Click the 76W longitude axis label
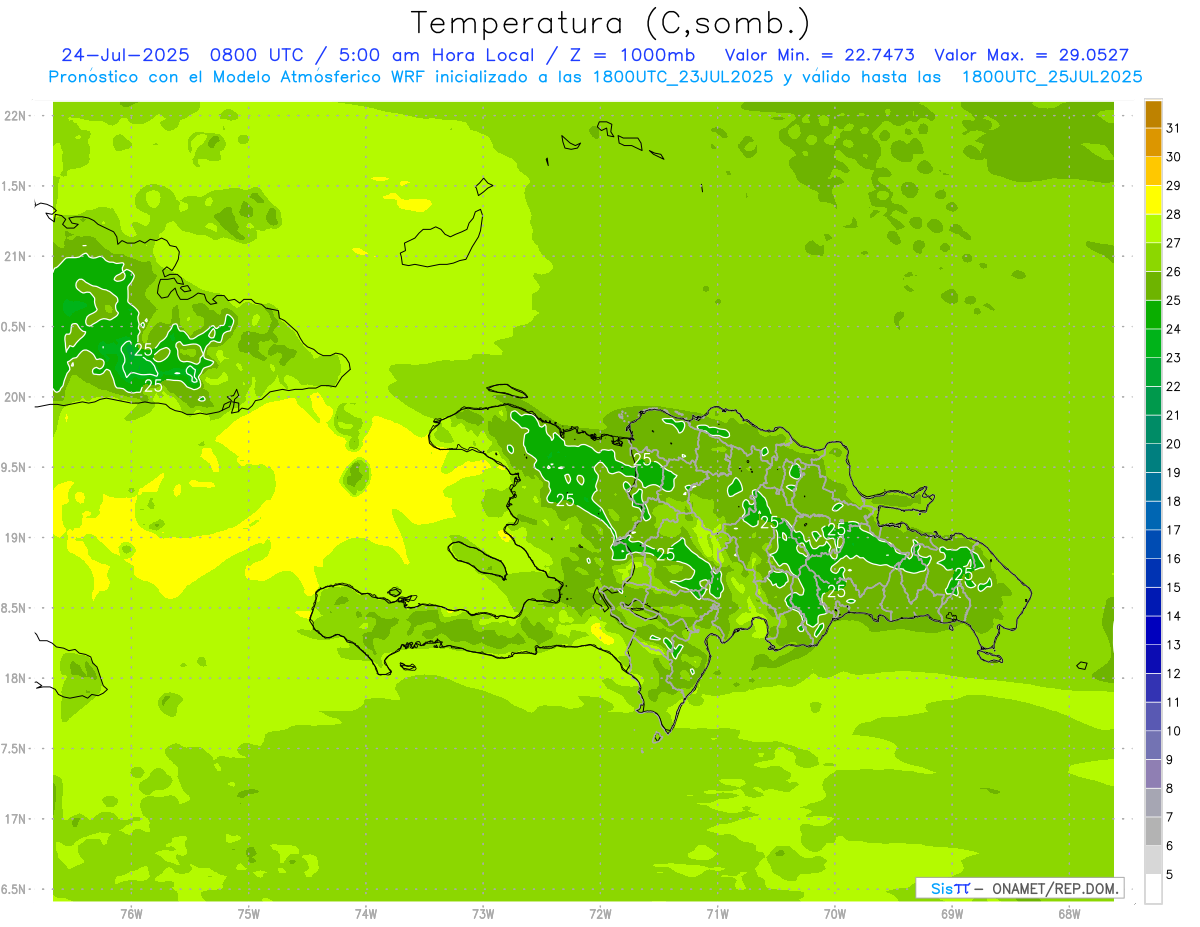Screen dimensions: 1200x927 [x=131, y=914]
